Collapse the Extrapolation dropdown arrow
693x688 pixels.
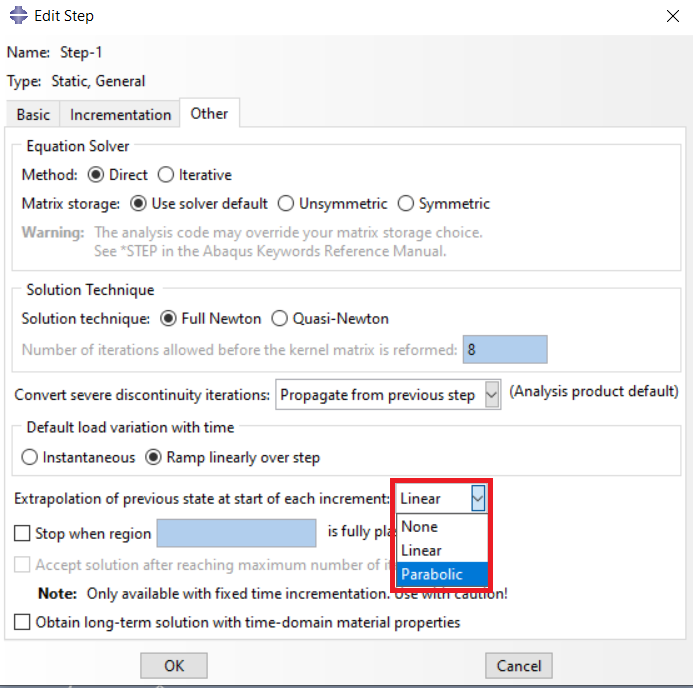point(478,498)
